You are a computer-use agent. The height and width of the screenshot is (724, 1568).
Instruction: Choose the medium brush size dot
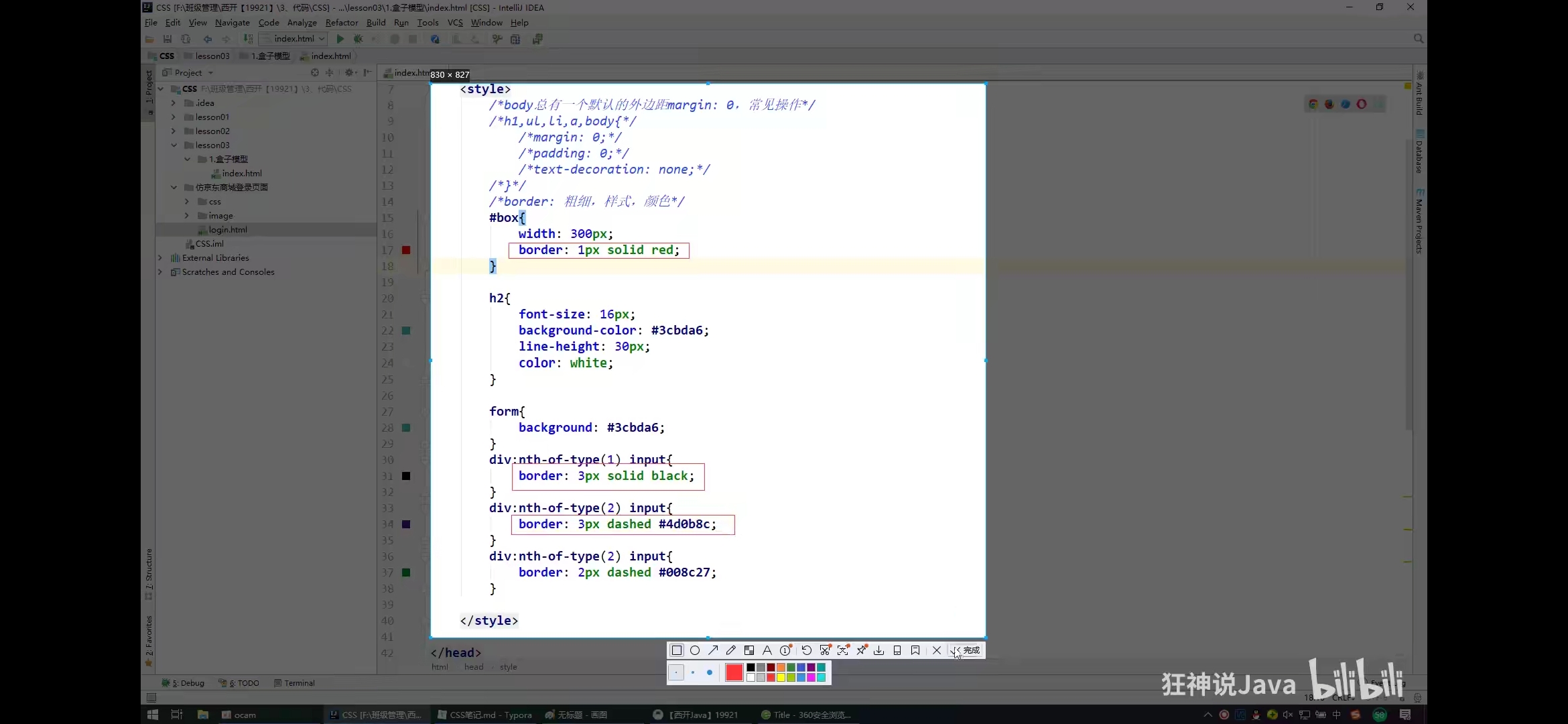click(x=693, y=672)
